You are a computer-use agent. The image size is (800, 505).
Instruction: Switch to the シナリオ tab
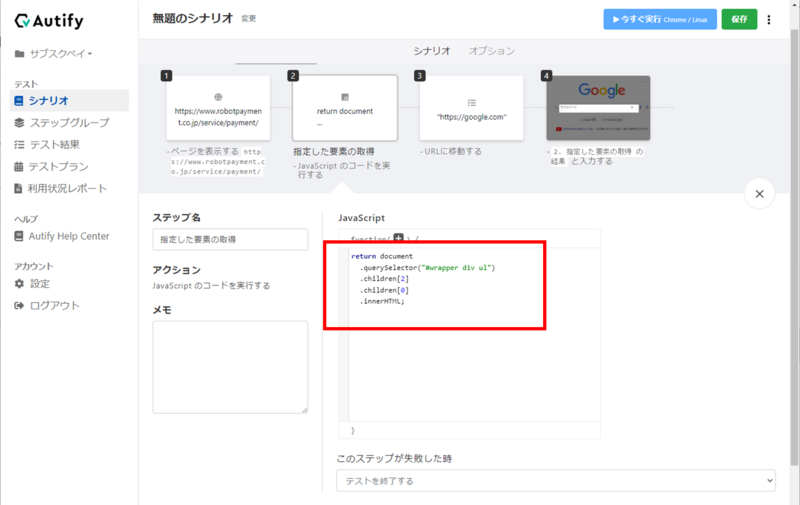(432, 51)
